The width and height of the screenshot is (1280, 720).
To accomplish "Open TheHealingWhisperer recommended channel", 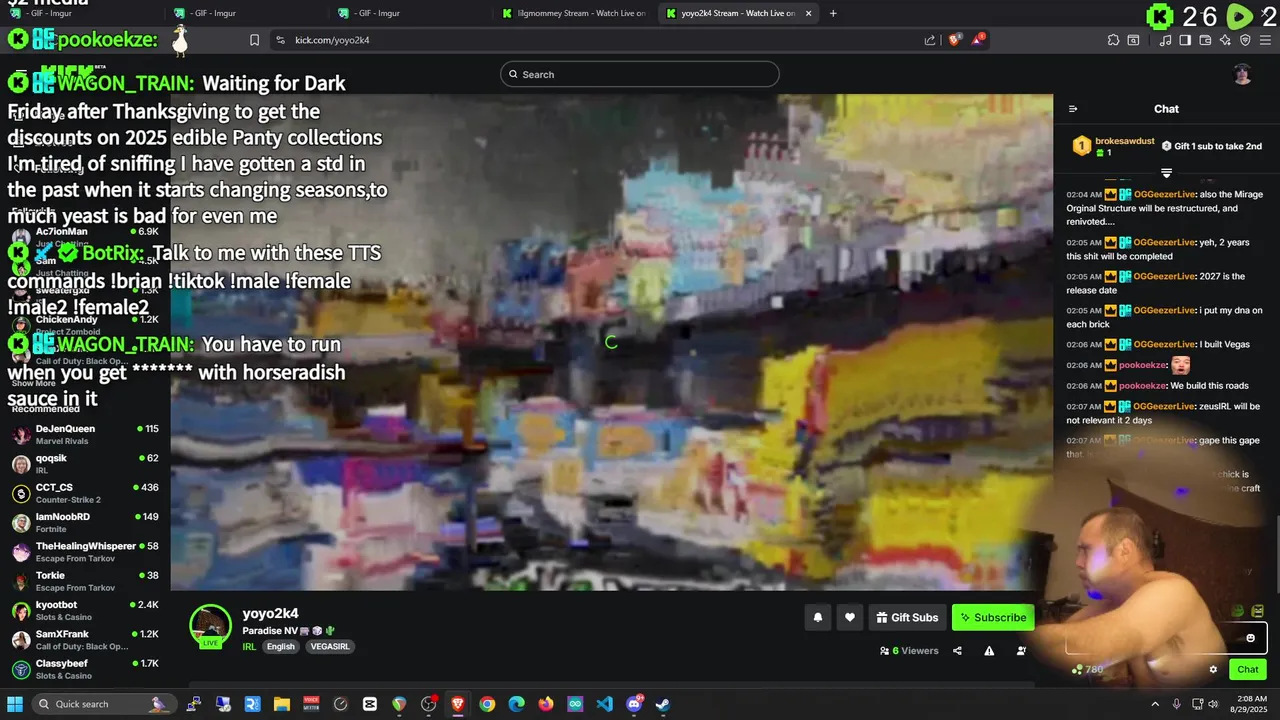I will pos(86,552).
